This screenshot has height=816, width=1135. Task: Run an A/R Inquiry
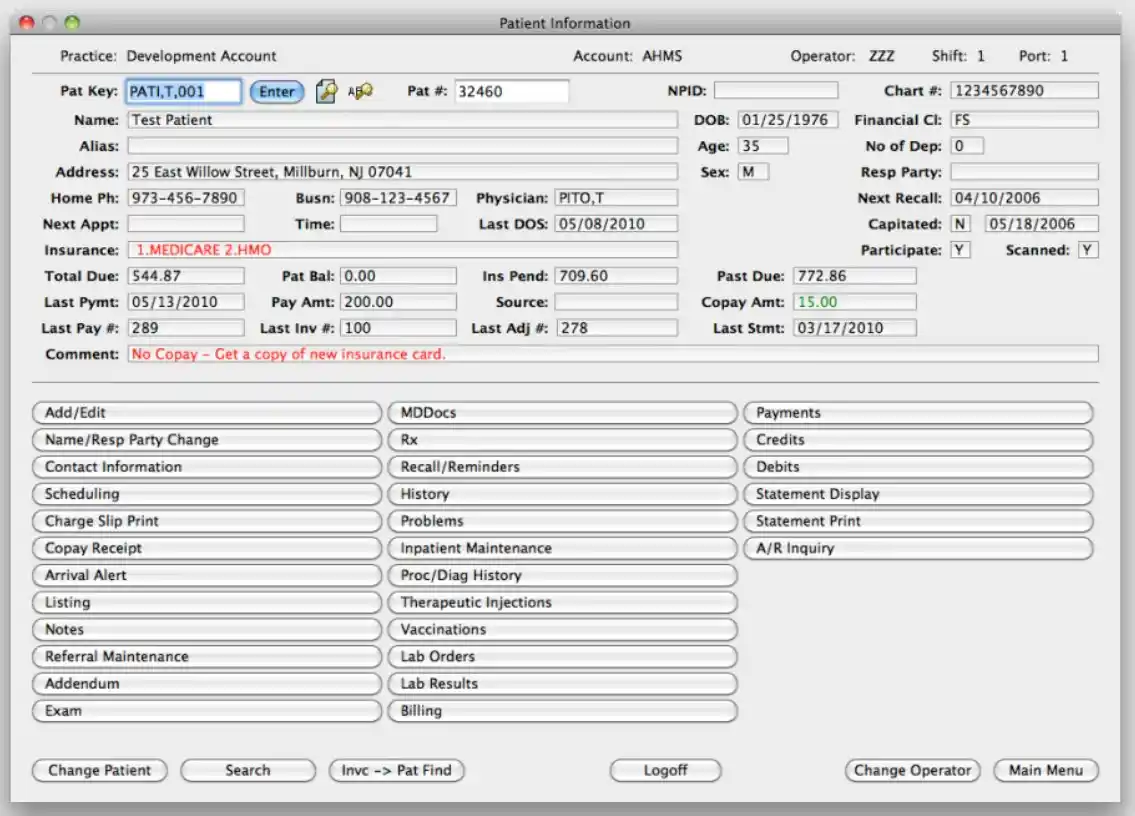click(x=918, y=548)
